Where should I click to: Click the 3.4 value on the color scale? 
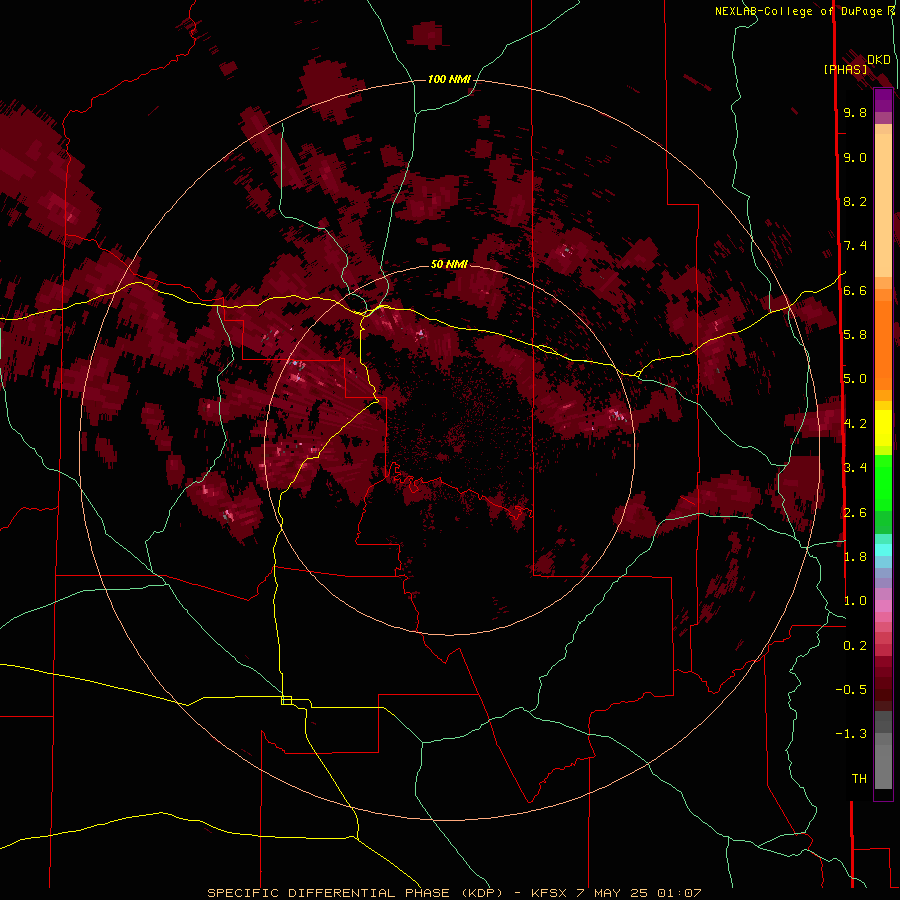(x=855, y=468)
